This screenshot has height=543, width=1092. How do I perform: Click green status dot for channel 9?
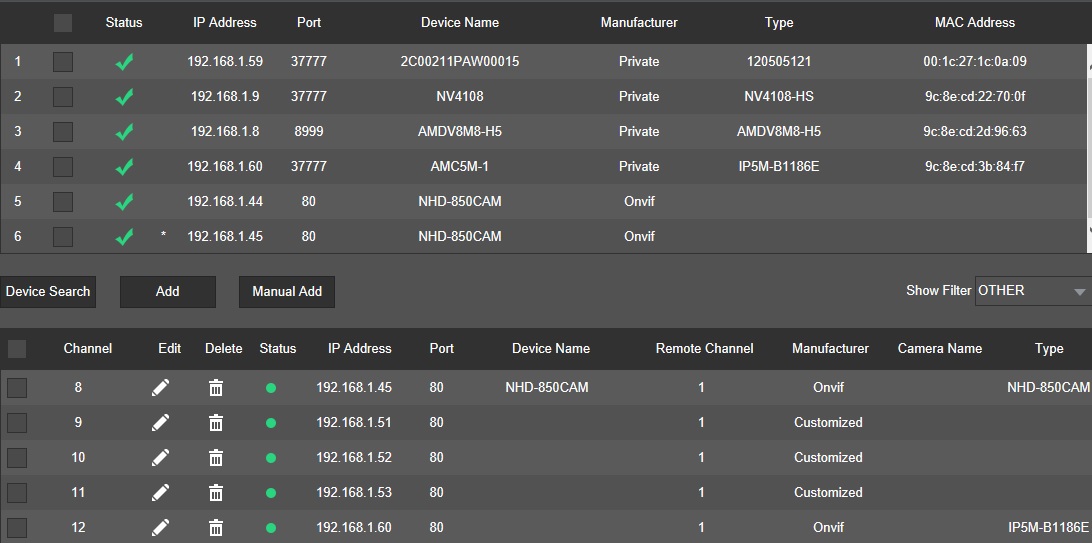point(271,423)
